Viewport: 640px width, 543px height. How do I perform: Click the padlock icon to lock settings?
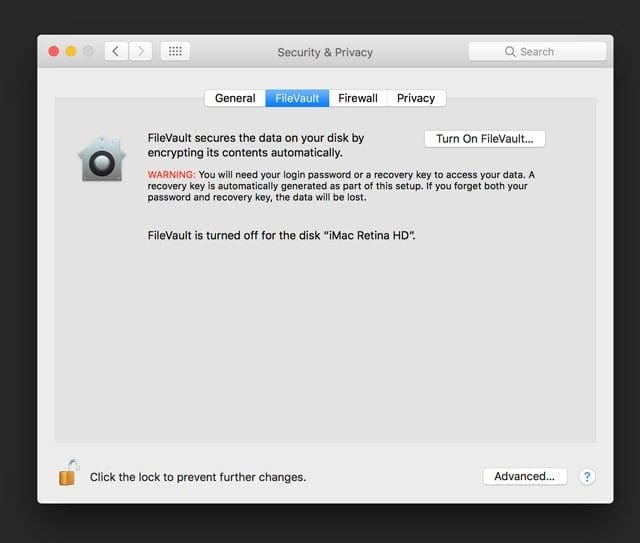69,473
